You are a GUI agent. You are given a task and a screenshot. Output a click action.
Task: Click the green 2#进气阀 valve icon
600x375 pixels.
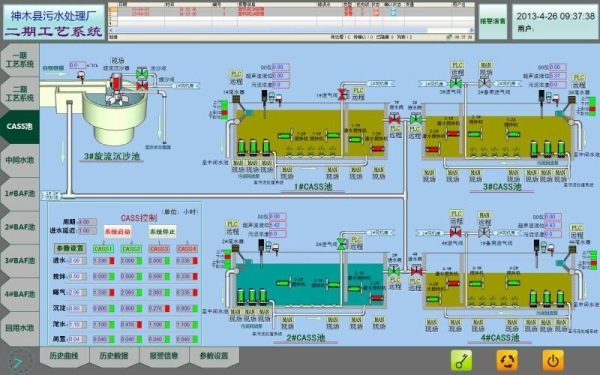pos(341,245)
